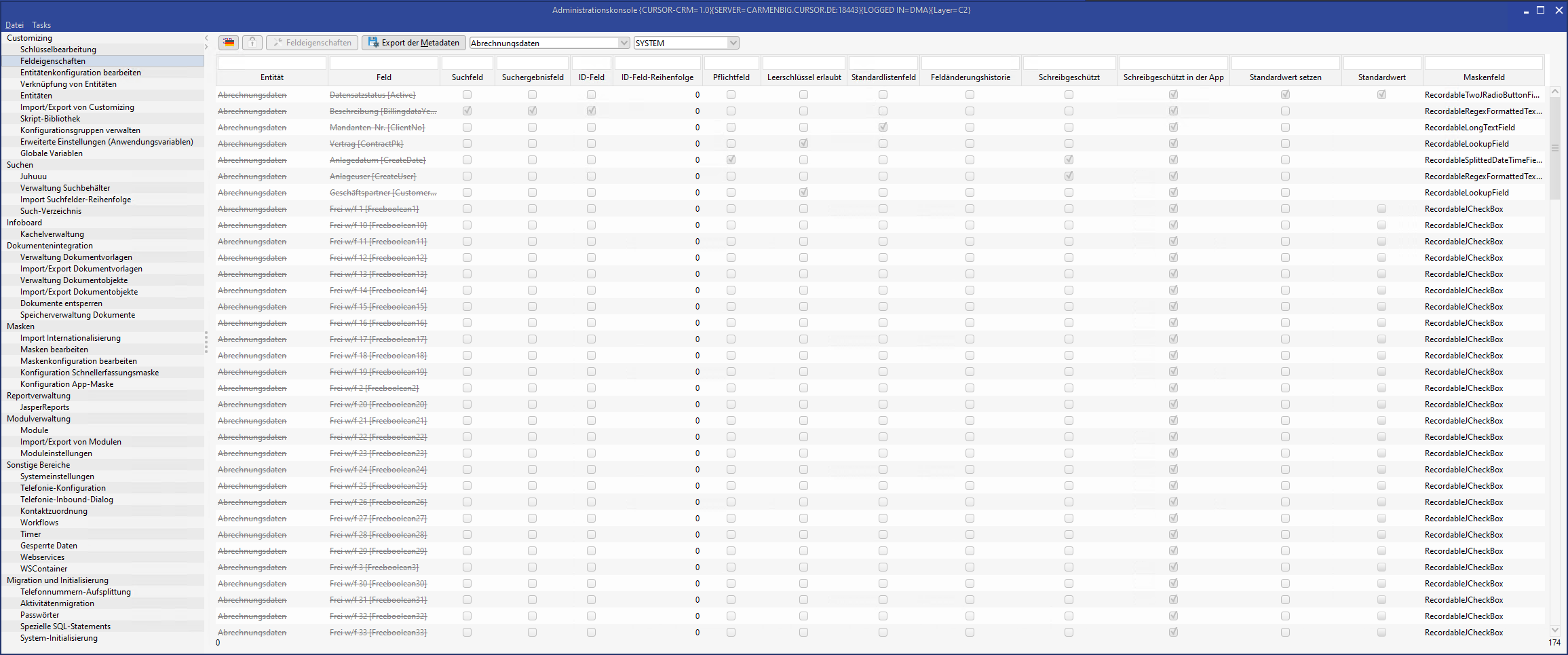
Task: Open the Tasks menu
Action: pyautogui.click(x=41, y=25)
